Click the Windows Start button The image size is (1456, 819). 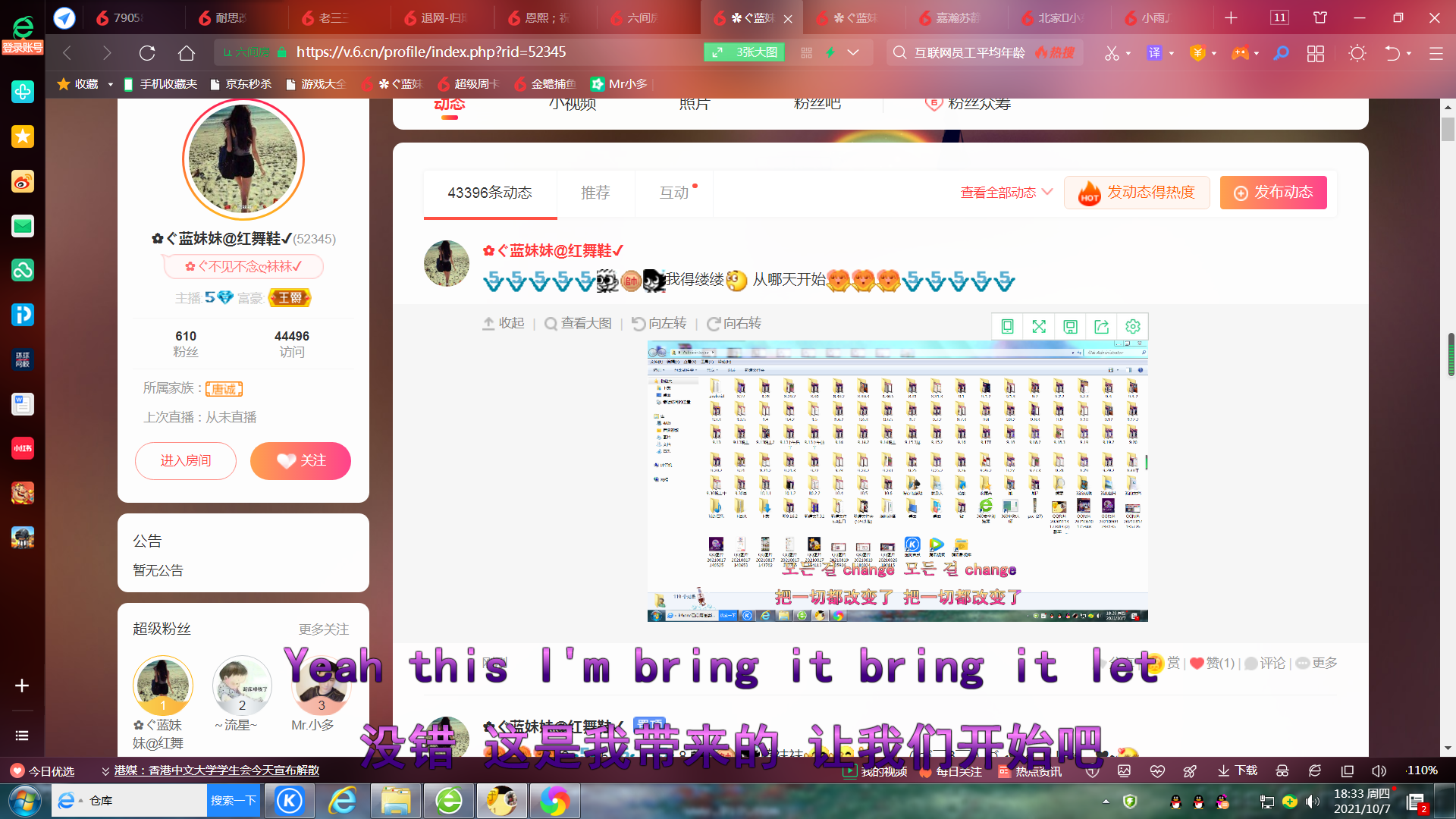(x=25, y=801)
